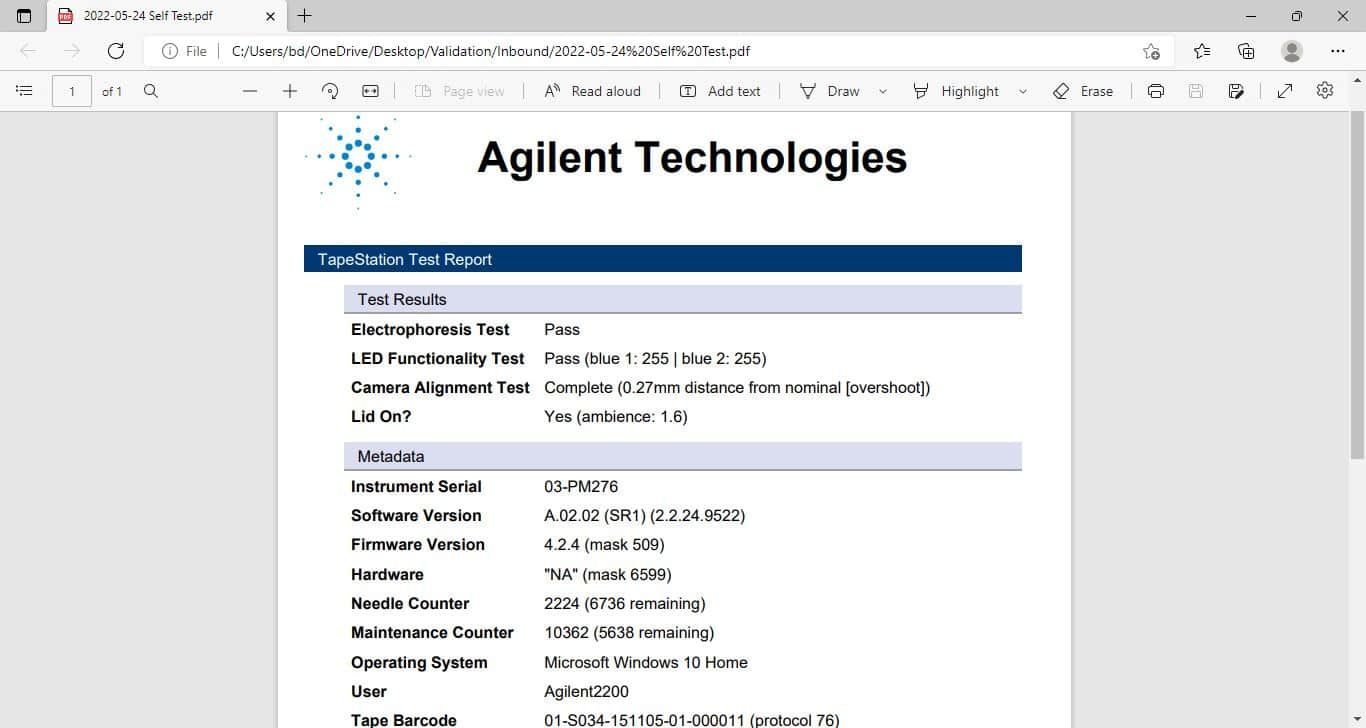Click the browser Back arrow

28,51
